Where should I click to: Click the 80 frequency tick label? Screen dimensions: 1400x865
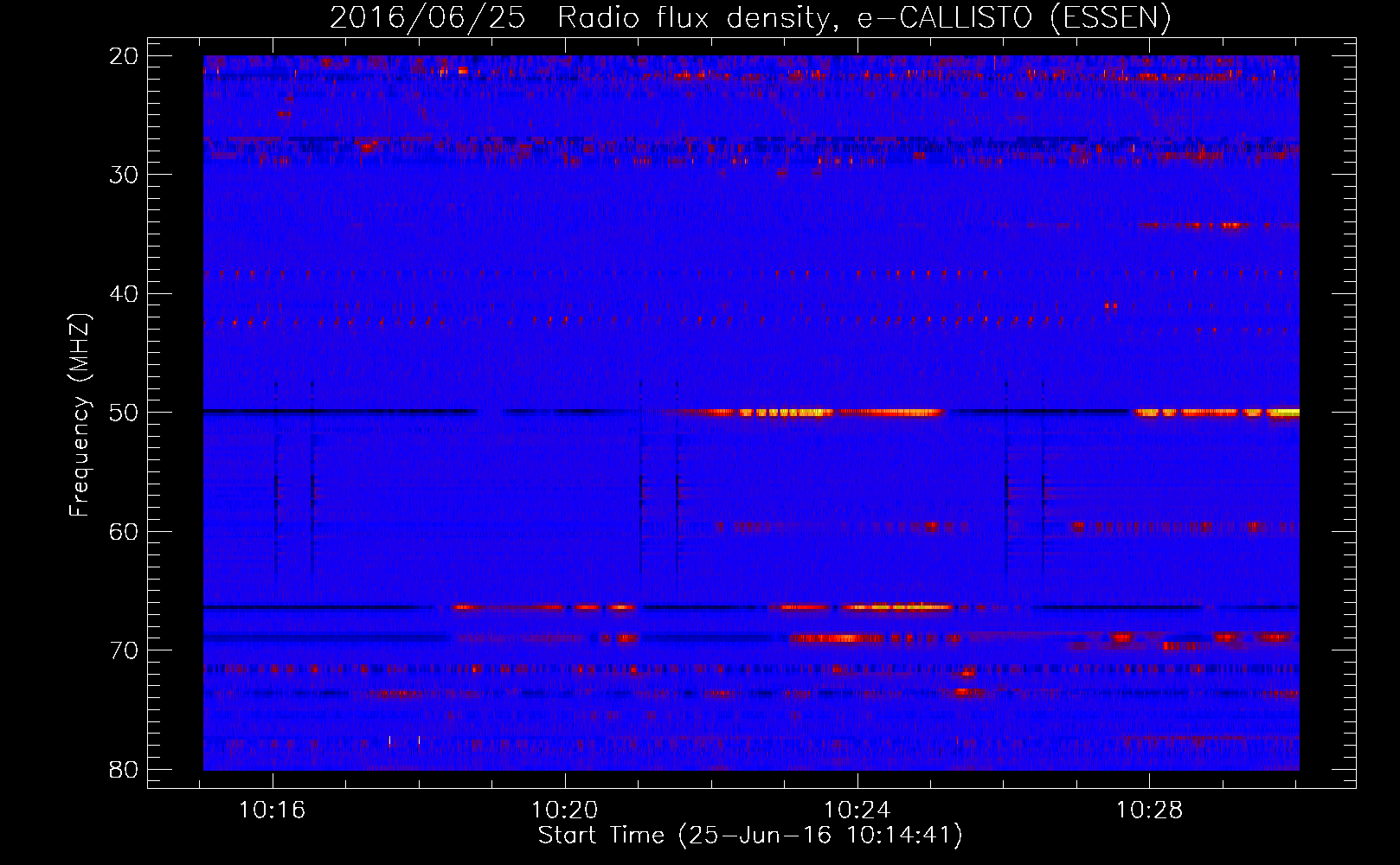coord(124,769)
